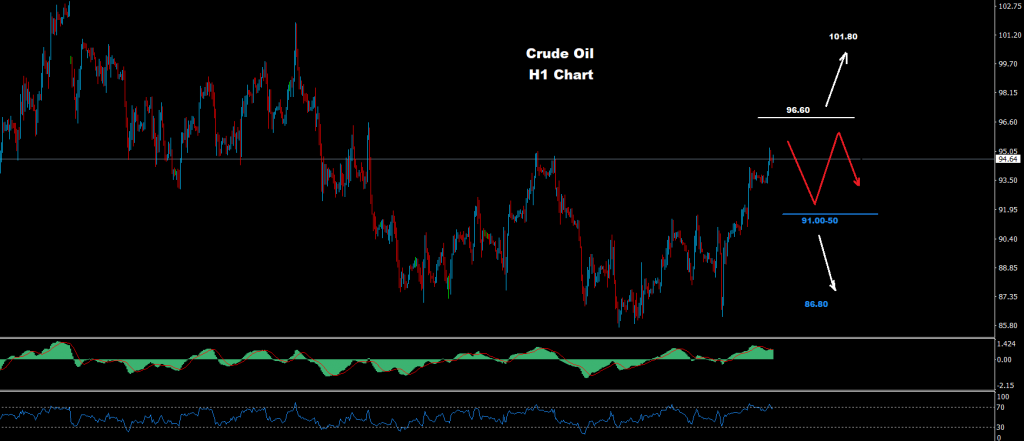
Task: Click the blue "91.00-50" support label
Action: click(x=820, y=221)
